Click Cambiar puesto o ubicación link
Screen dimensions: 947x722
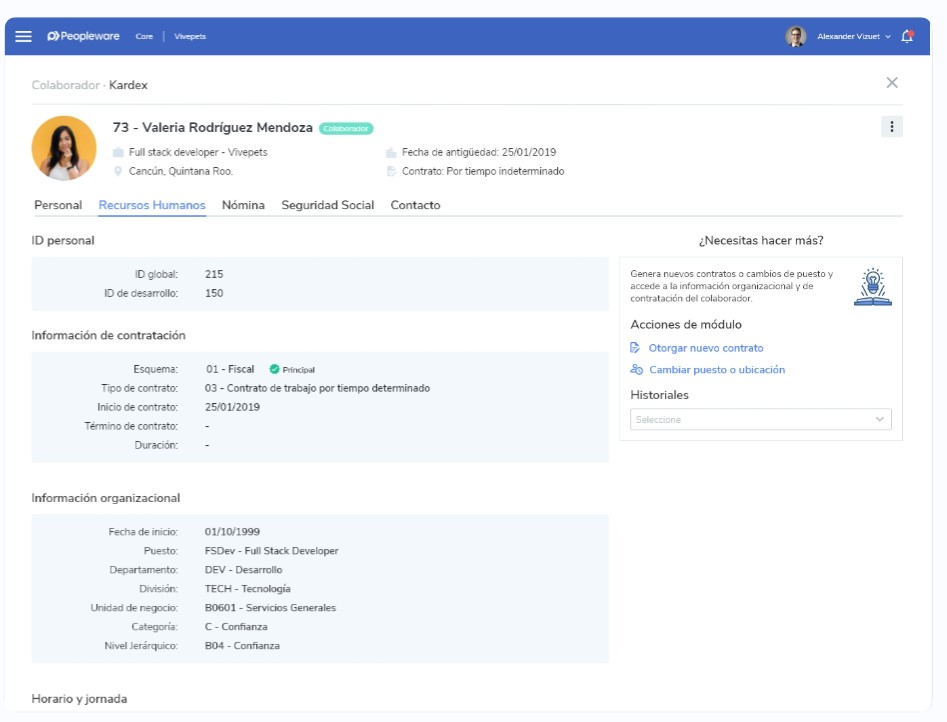[x=717, y=370]
